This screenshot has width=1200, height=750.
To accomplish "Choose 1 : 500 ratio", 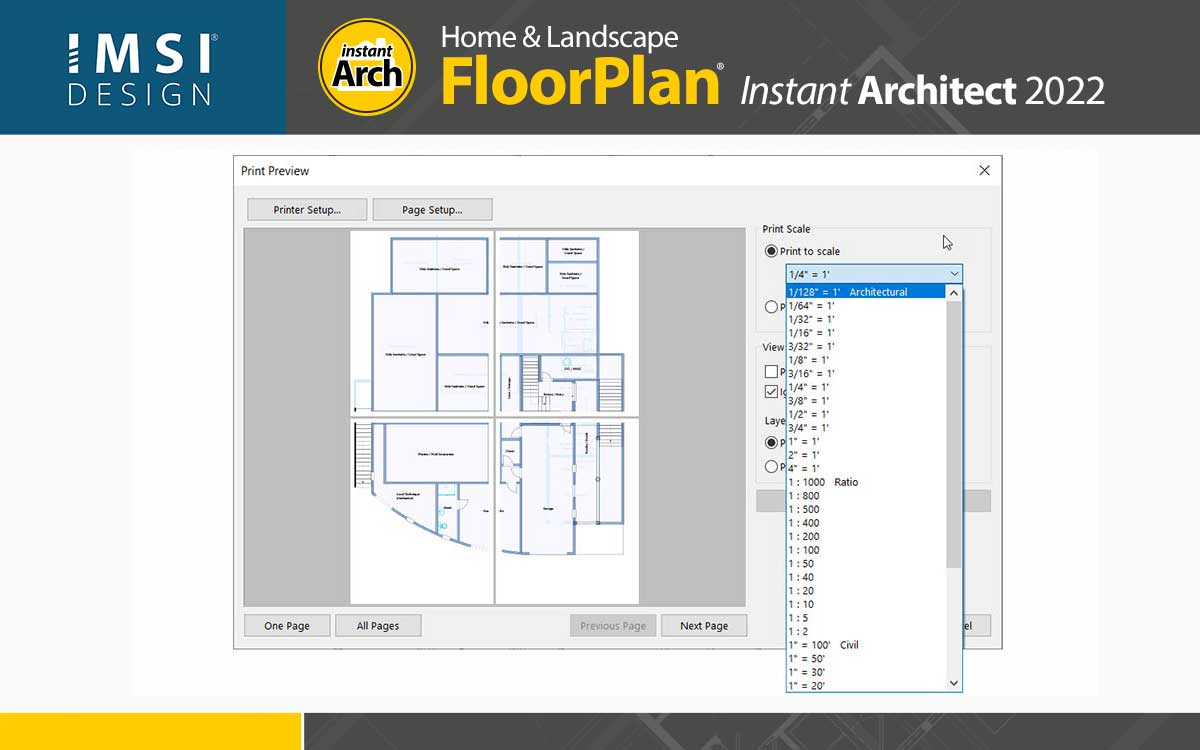I will [865, 509].
